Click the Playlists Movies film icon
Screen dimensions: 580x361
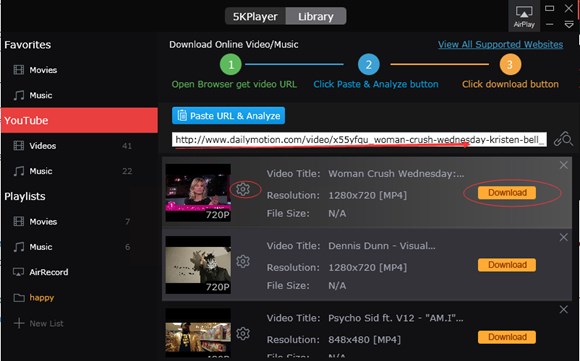(18, 221)
